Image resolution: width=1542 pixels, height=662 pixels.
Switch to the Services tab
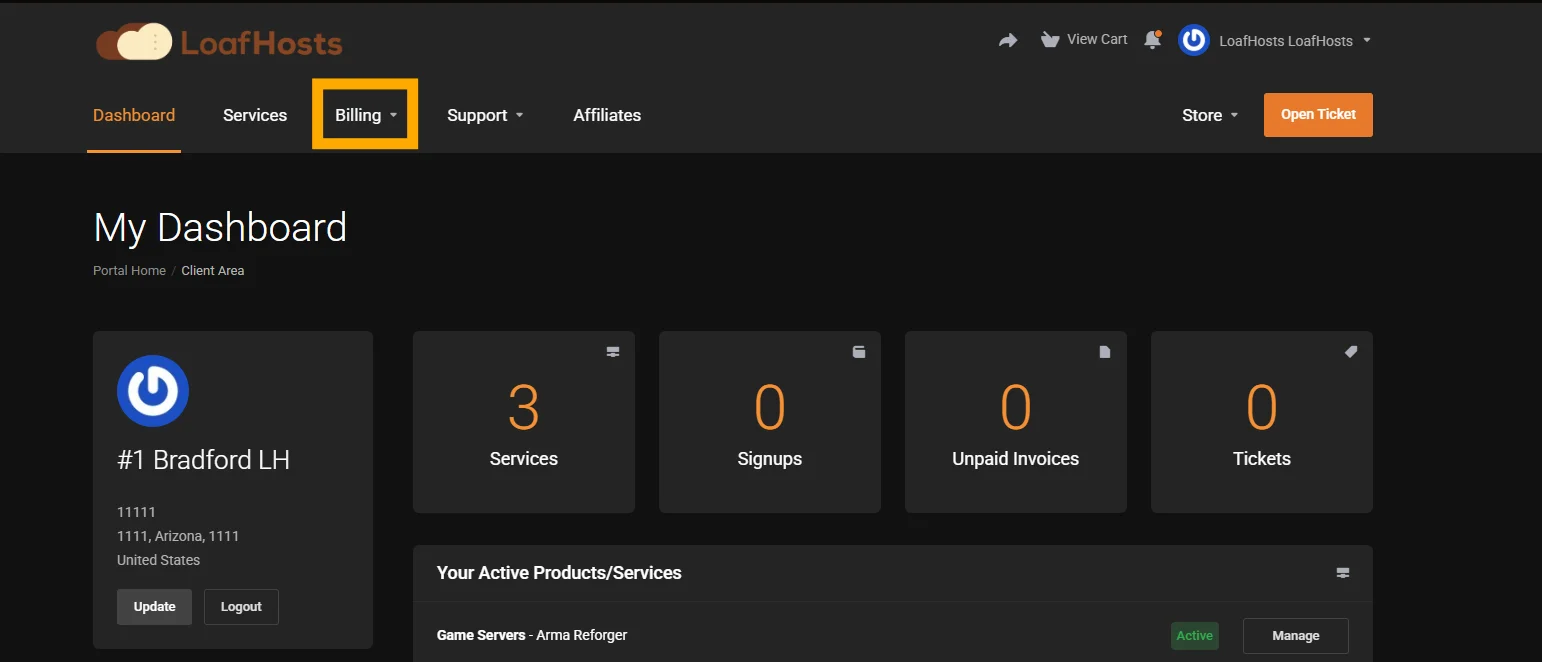[x=255, y=115]
